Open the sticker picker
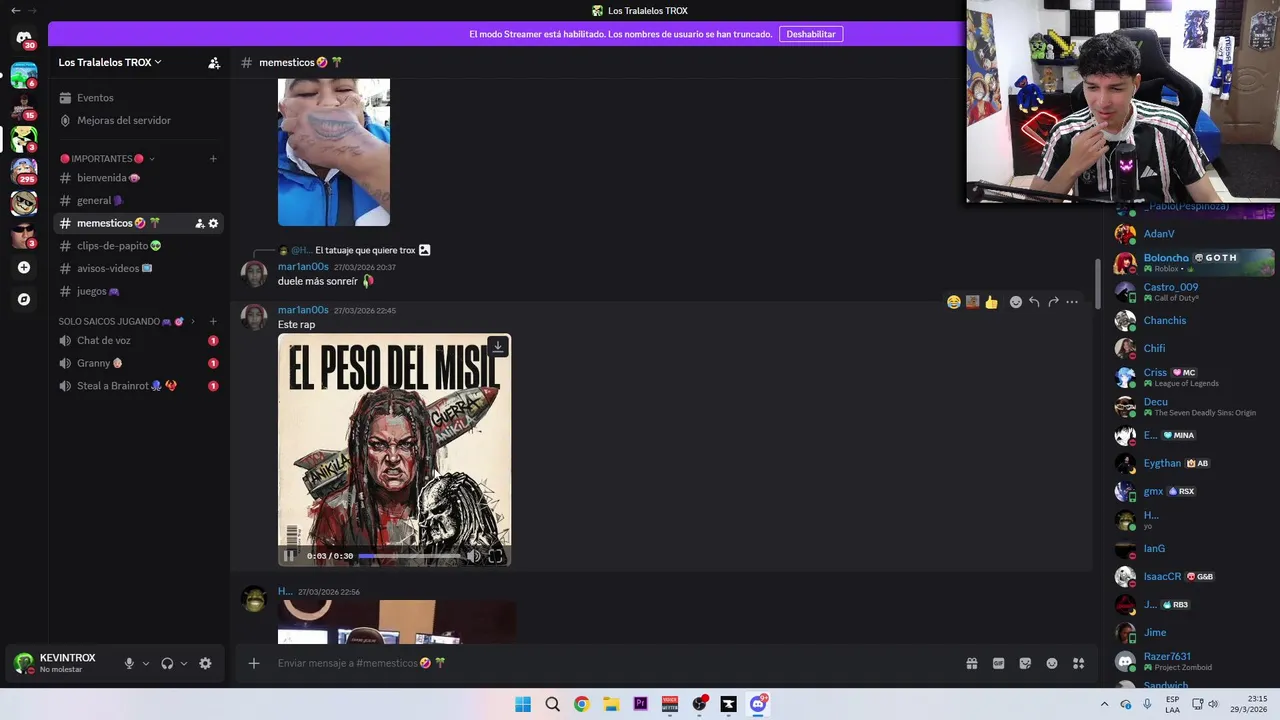1280x720 pixels. 1025,663
